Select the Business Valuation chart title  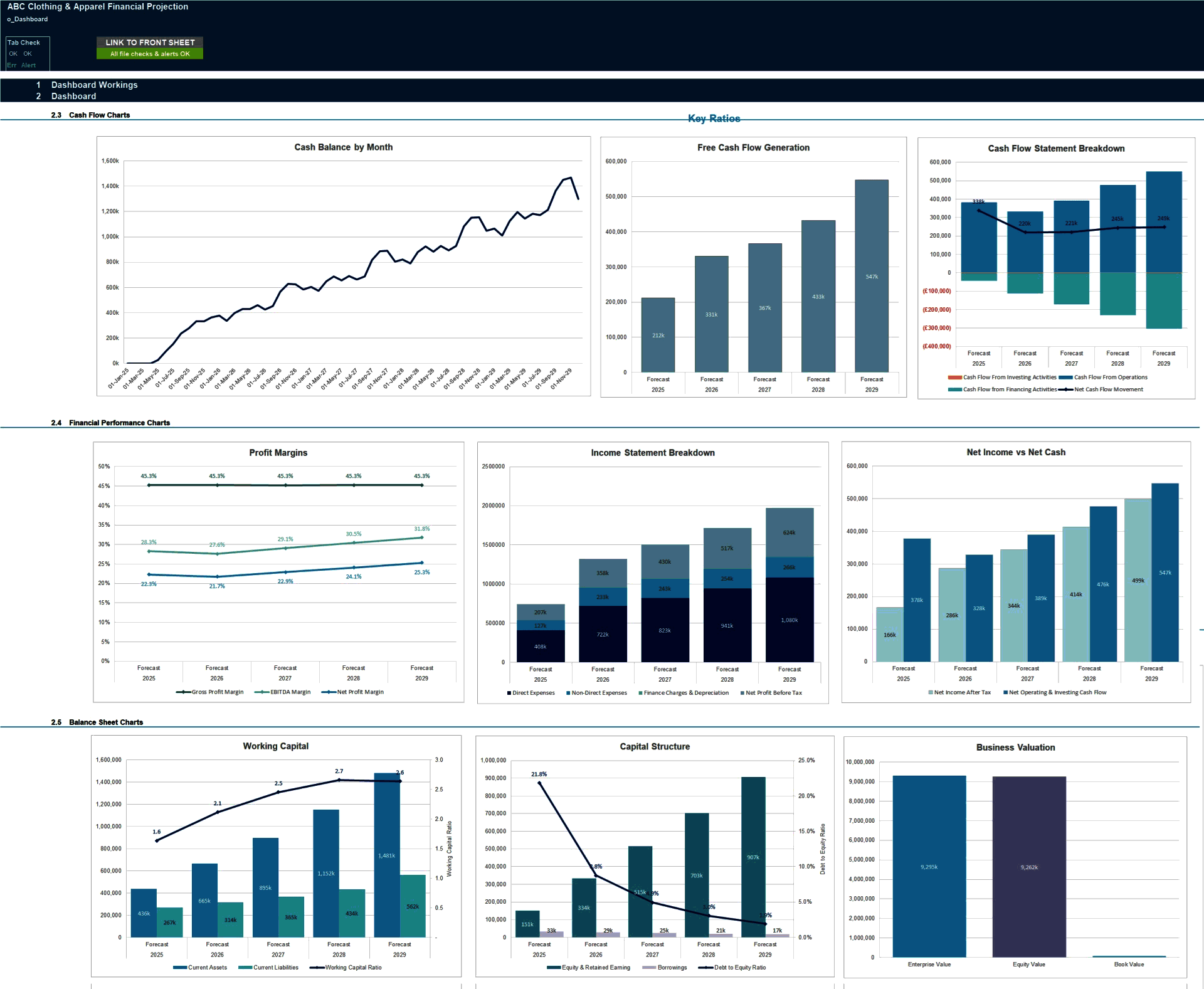(1015, 748)
